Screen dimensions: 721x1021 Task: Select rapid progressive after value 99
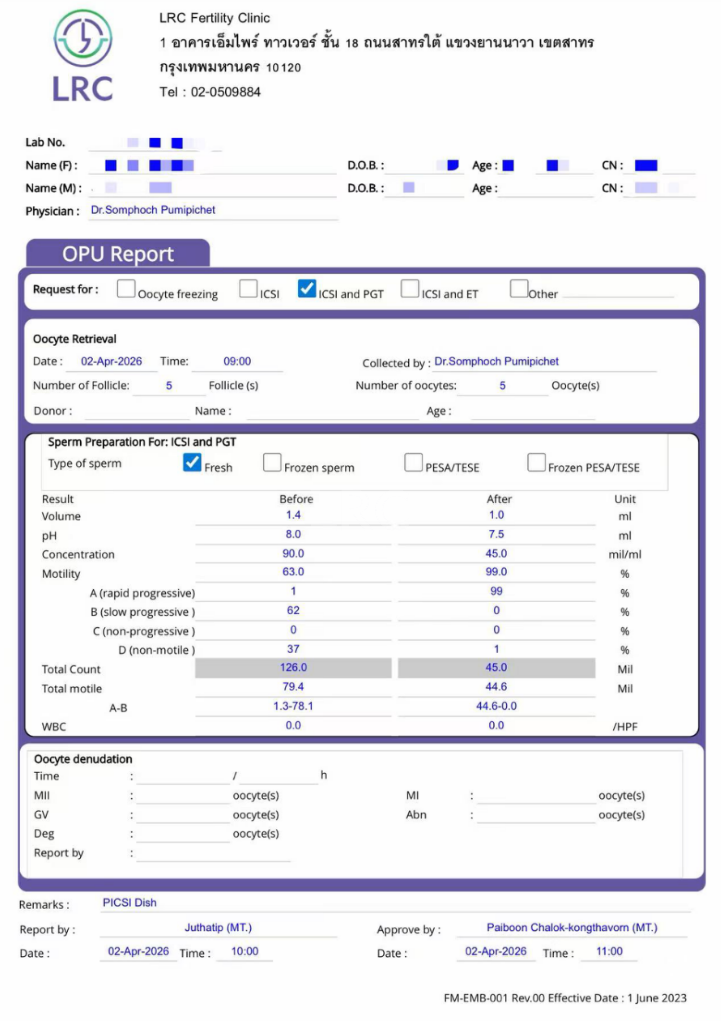point(496,592)
